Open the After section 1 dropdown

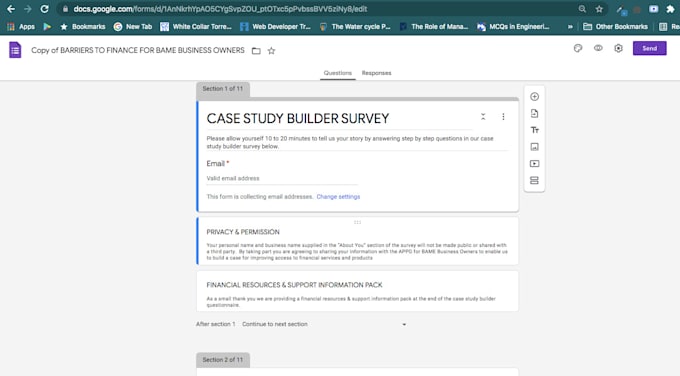(x=324, y=324)
